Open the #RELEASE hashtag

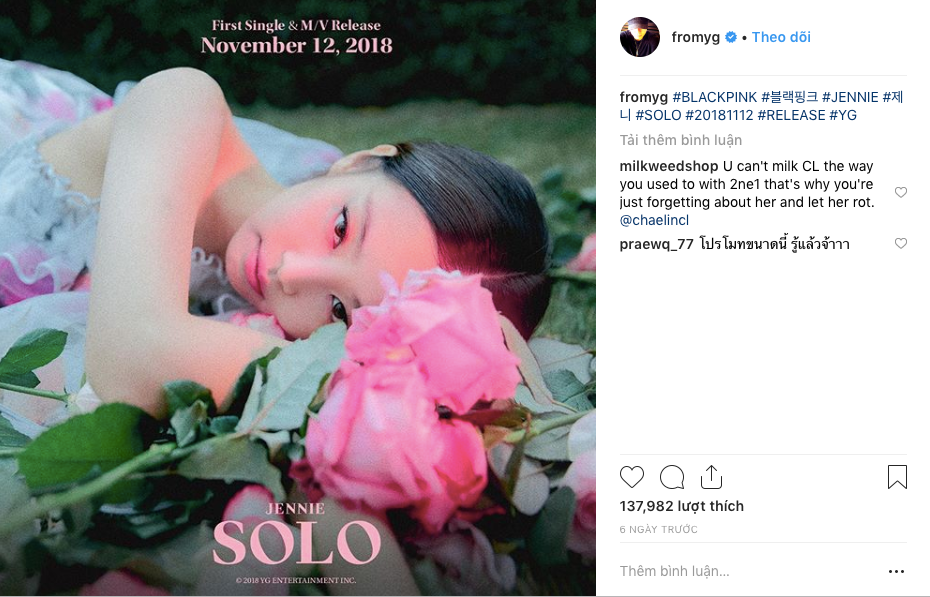tap(791, 115)
